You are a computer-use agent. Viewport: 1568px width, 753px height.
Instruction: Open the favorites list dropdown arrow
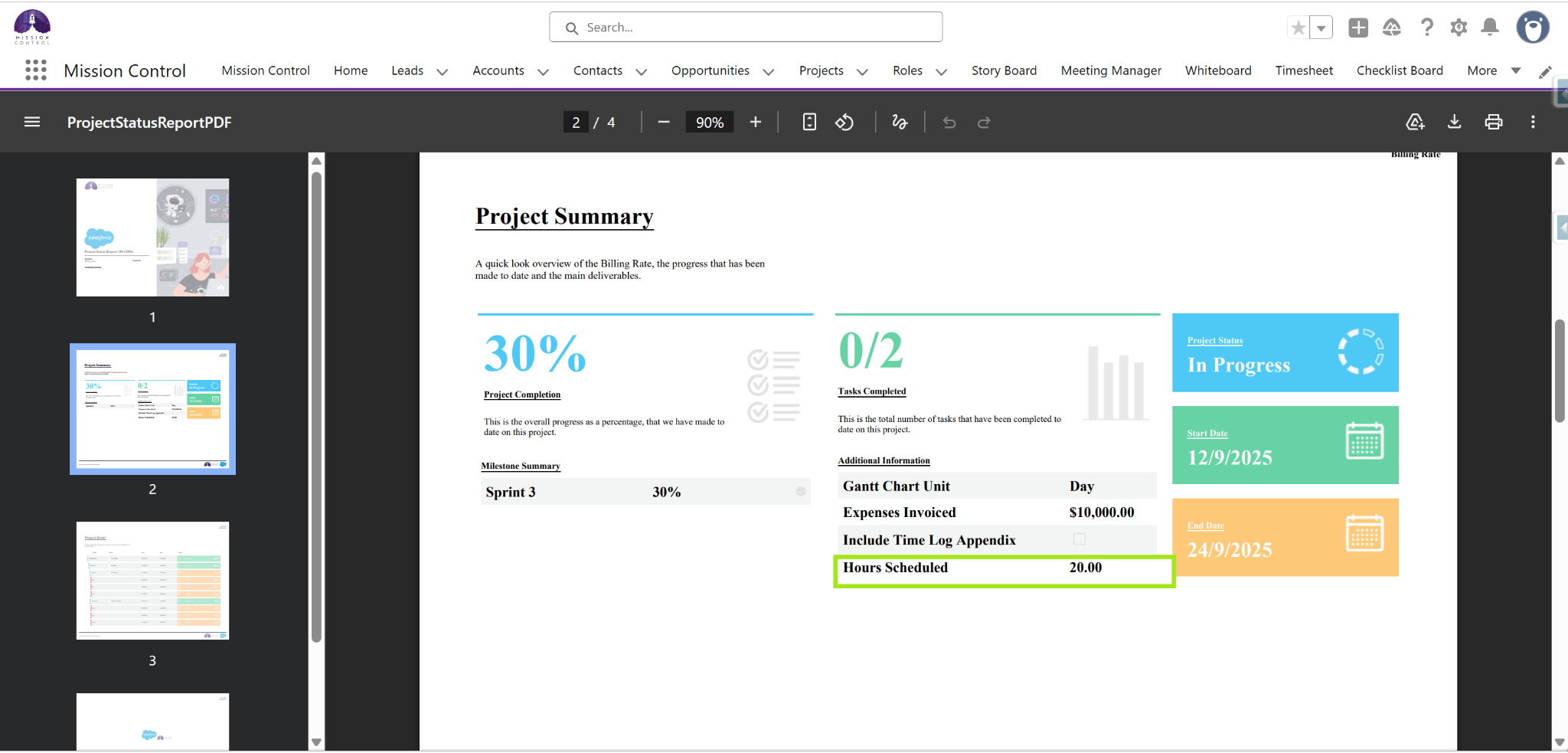(1321, 28)
